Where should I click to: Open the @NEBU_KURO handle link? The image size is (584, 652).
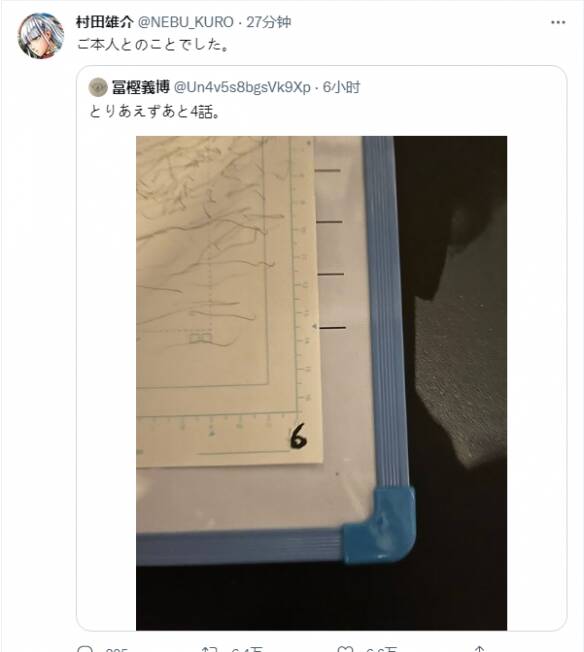coord(186,22)
